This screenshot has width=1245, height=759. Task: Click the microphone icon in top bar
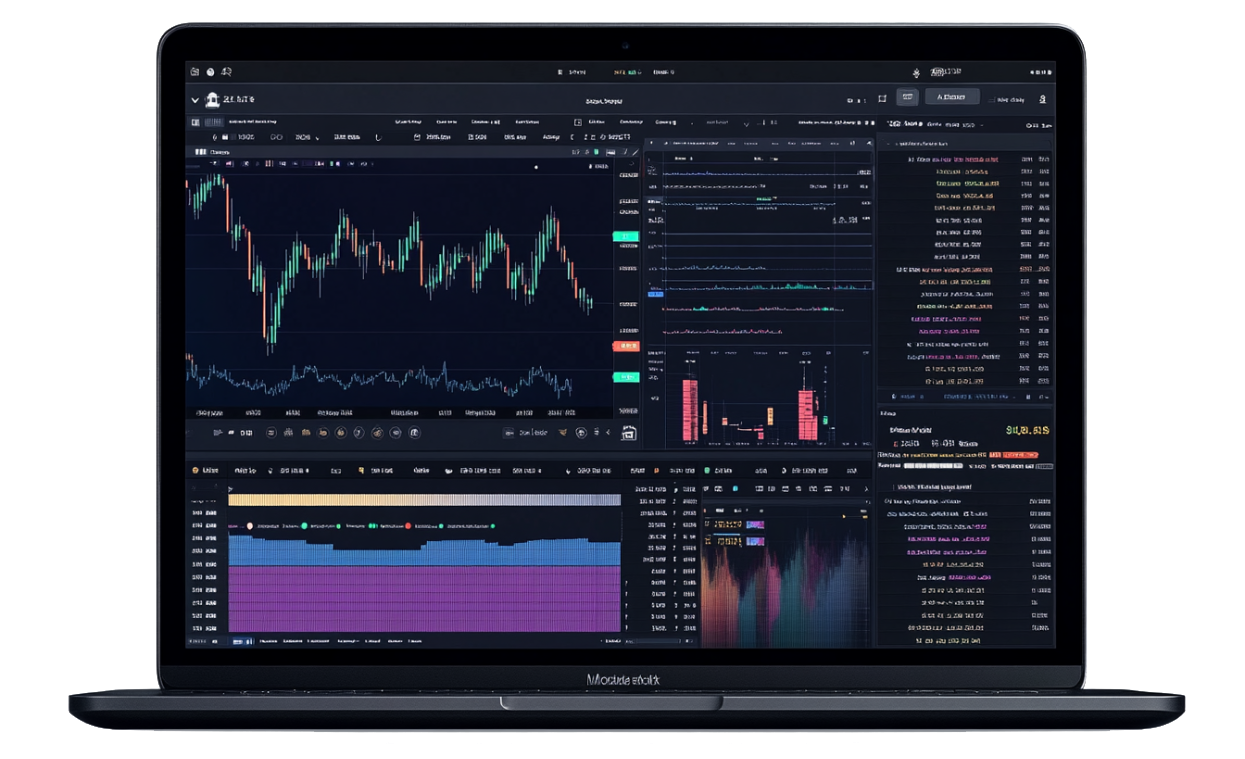(914, 72)
